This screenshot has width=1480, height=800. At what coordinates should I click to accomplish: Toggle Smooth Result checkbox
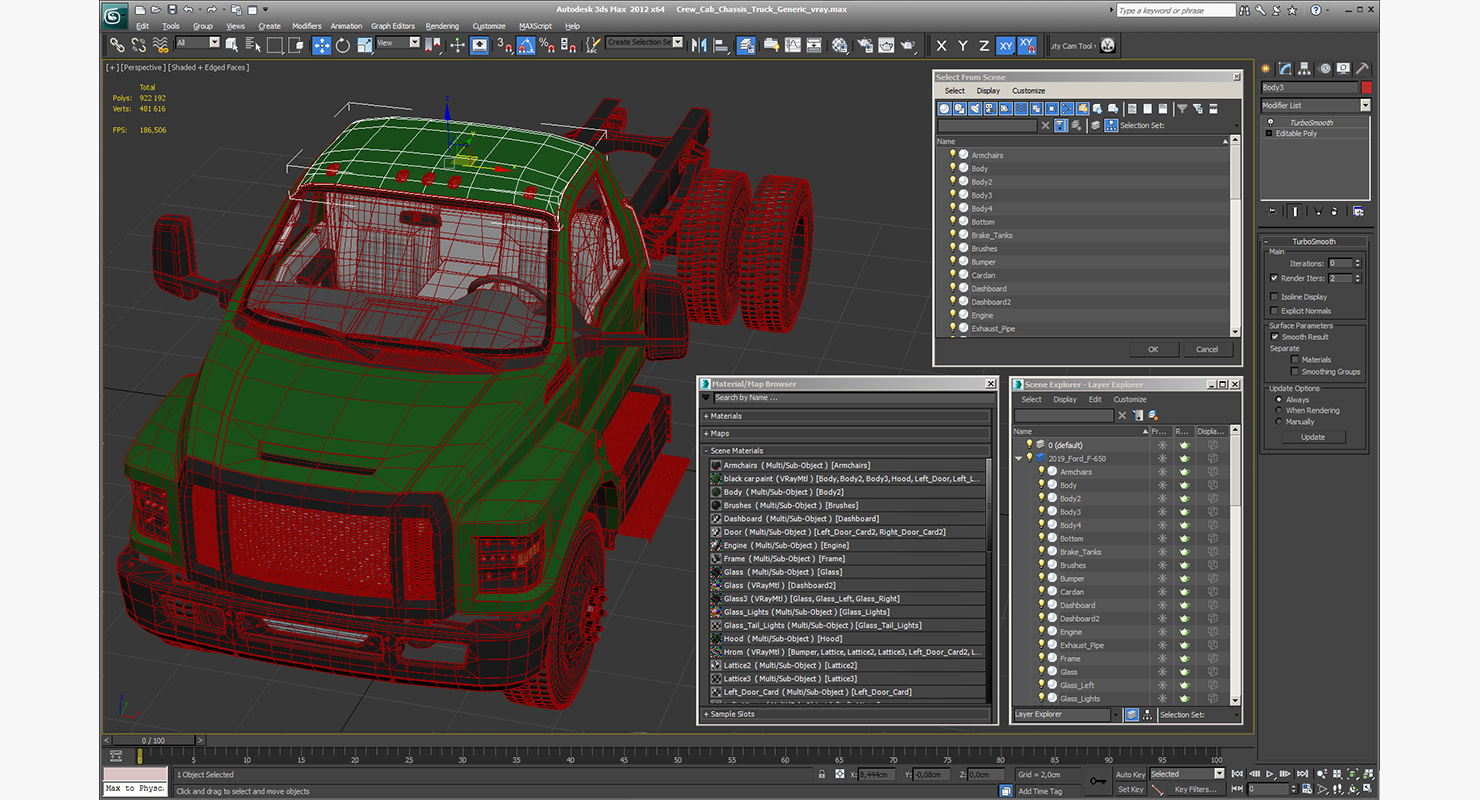tap(1274, 336)
